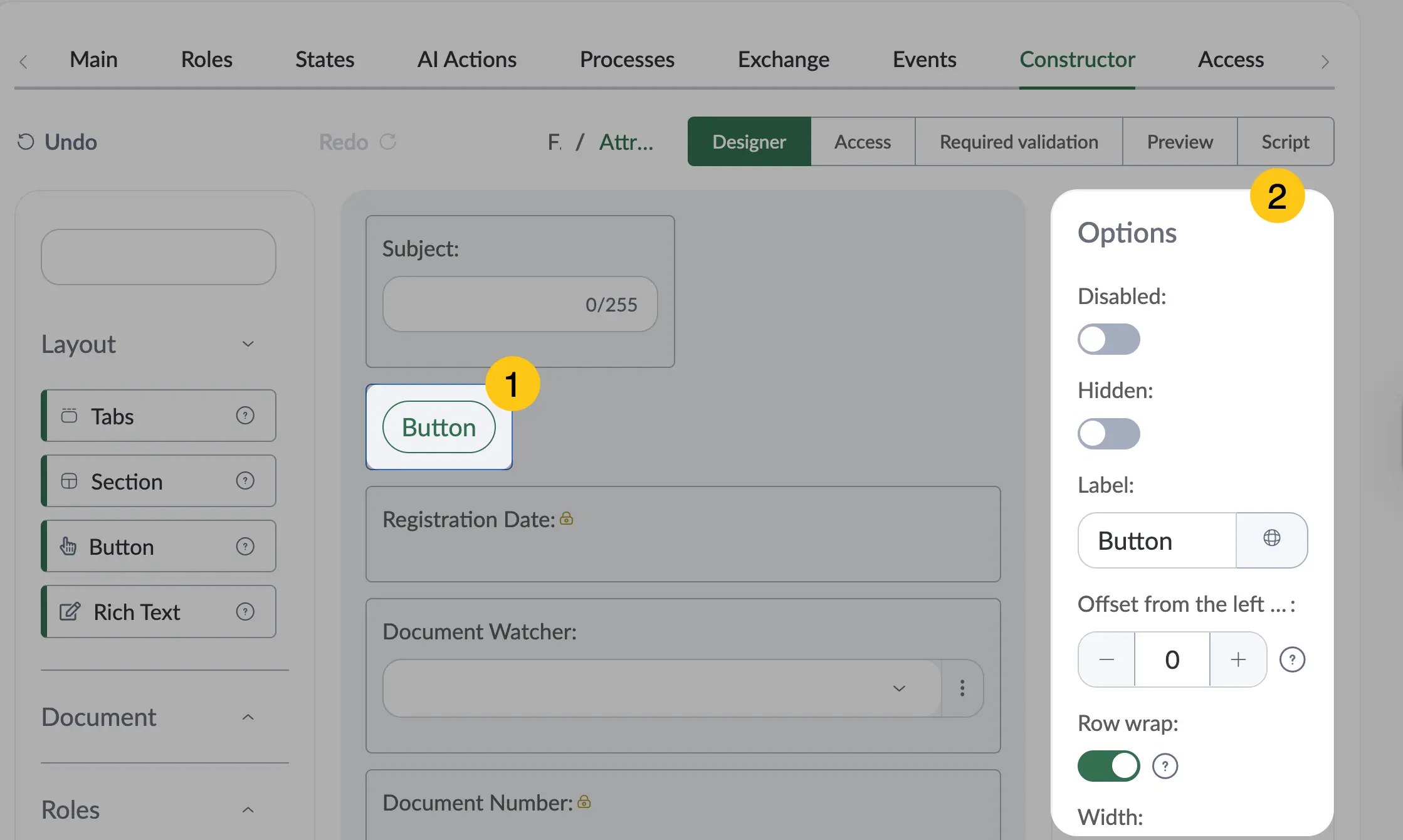Click the Rich Text edit icon

click(x=70, y=611)
